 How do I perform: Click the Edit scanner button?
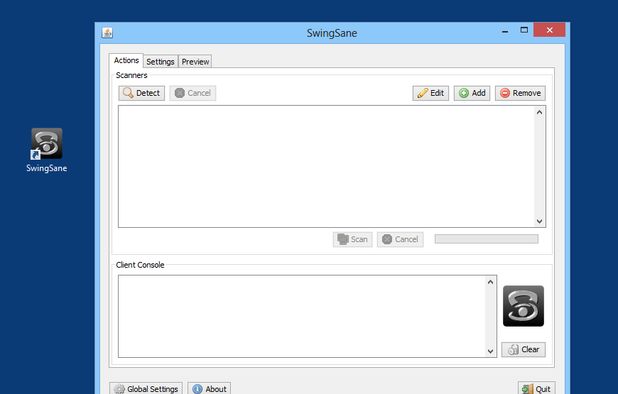[430, 93]
